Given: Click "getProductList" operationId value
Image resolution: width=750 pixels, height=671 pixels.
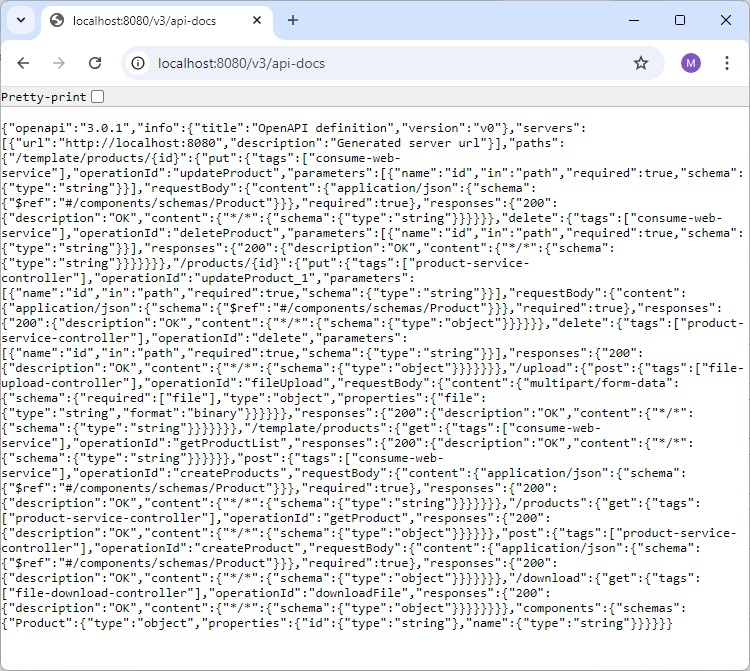Looking at the screenshot, I should click(x=232, y=443).
